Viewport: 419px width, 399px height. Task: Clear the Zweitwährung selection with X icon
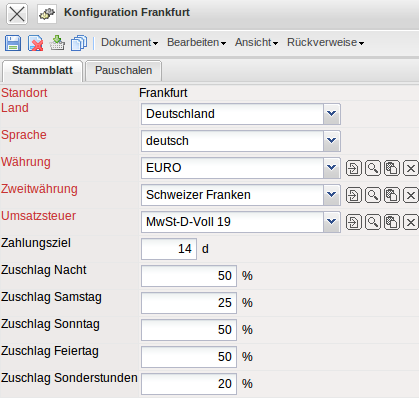[x=411, y=195]
